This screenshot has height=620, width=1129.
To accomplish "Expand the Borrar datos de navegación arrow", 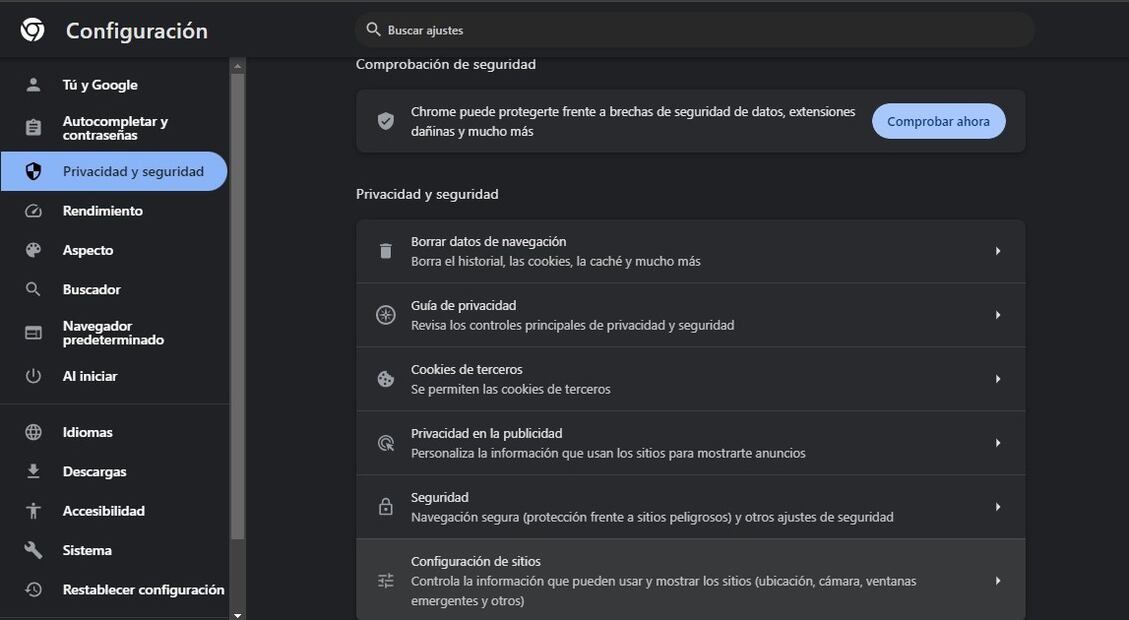I will [x=997, y=251].
